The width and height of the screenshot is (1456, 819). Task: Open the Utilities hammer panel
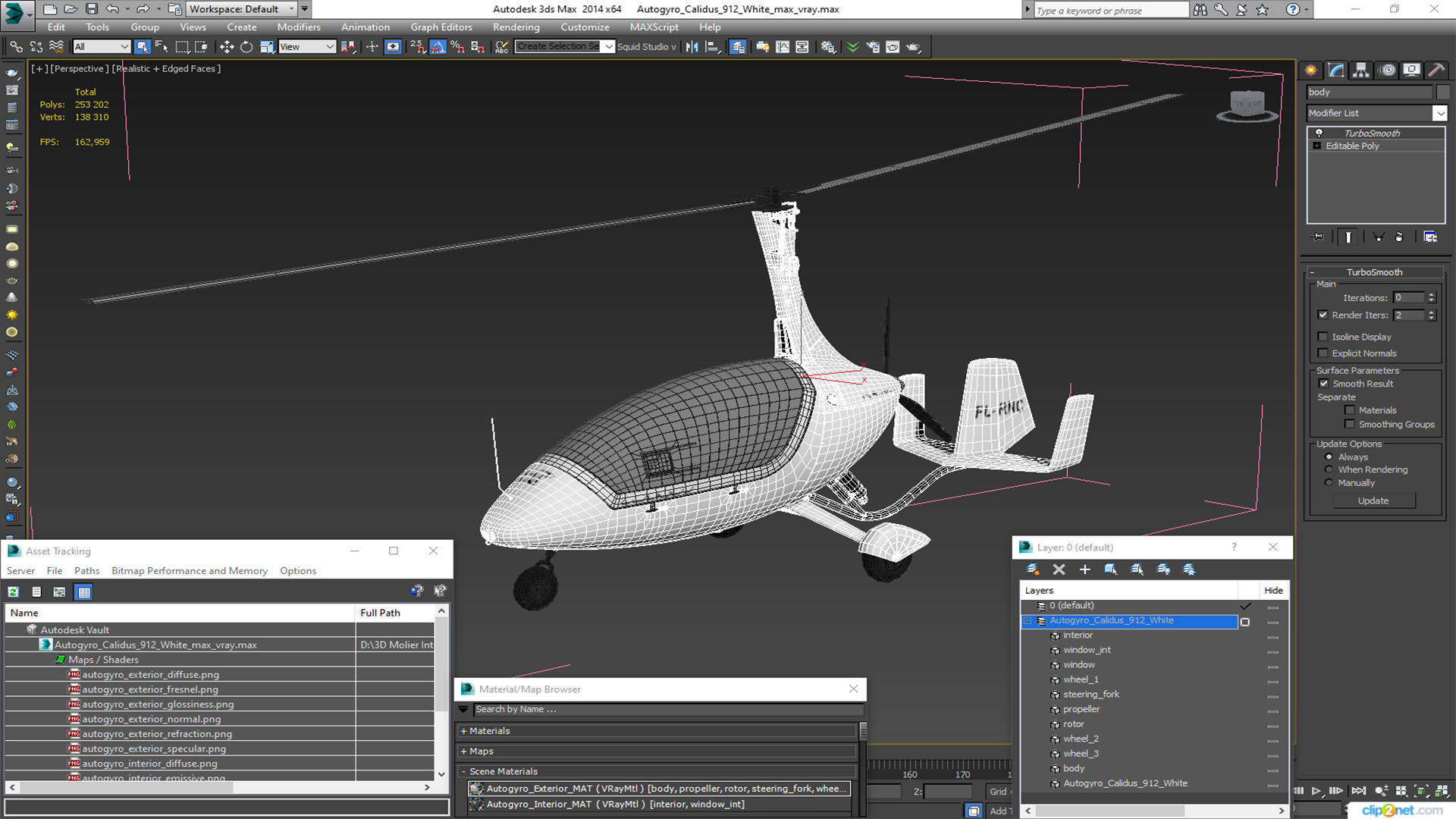[x=1436, y=71]
